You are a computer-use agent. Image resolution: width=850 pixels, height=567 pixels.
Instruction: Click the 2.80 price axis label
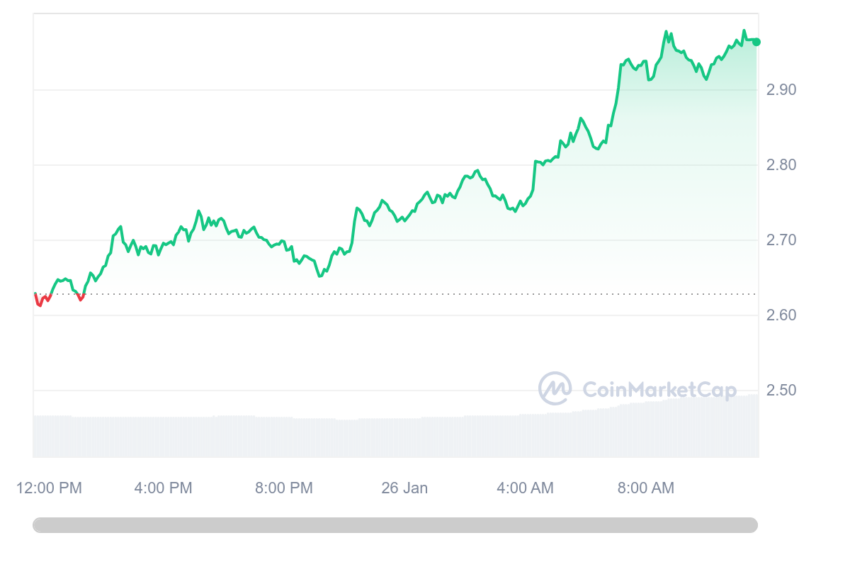781,165
